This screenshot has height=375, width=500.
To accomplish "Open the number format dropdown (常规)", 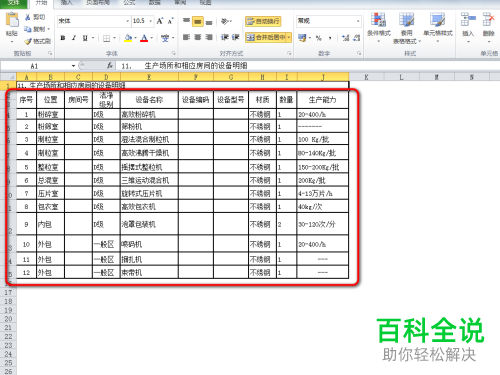I will pyautogui.click(x=358, y=21).
